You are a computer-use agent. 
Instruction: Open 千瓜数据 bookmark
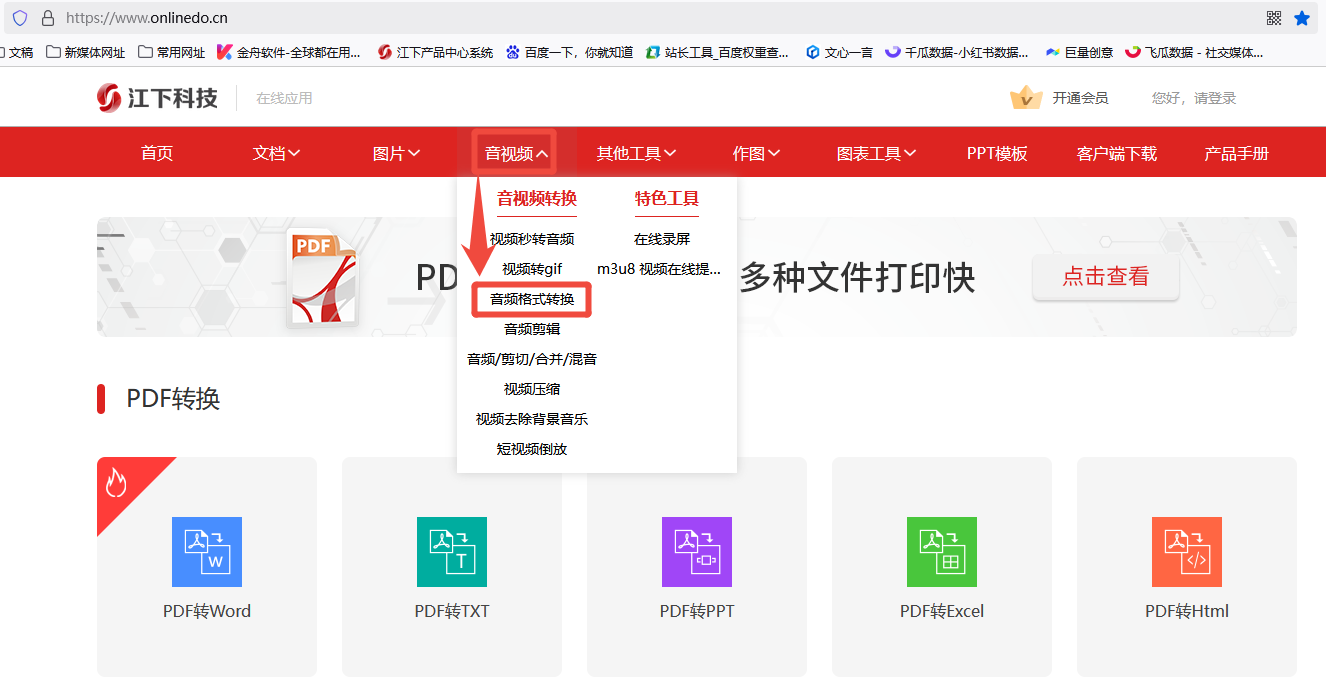click(x=957, y=52)
